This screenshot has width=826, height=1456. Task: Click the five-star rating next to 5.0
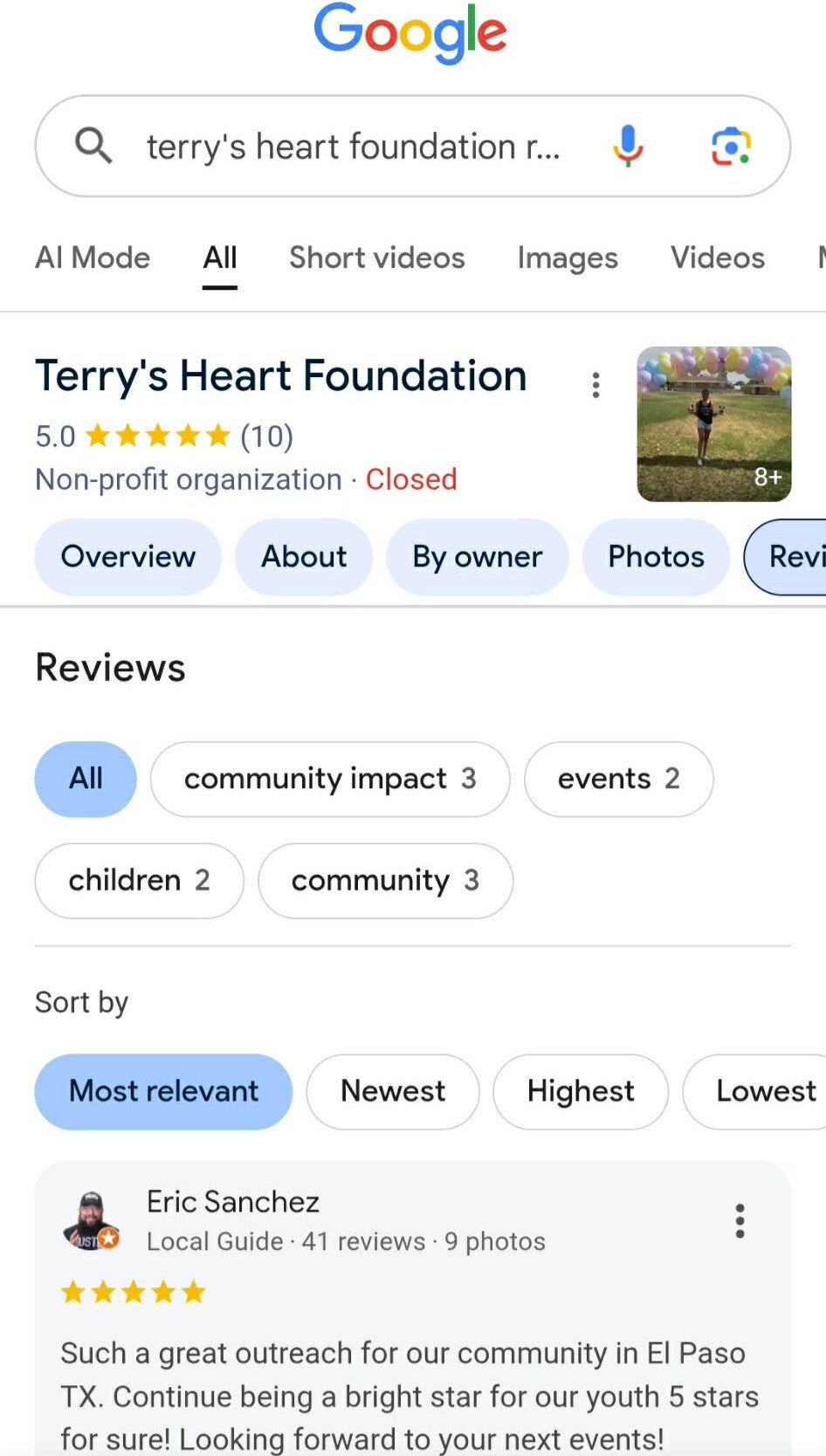[x=158, y=436]
